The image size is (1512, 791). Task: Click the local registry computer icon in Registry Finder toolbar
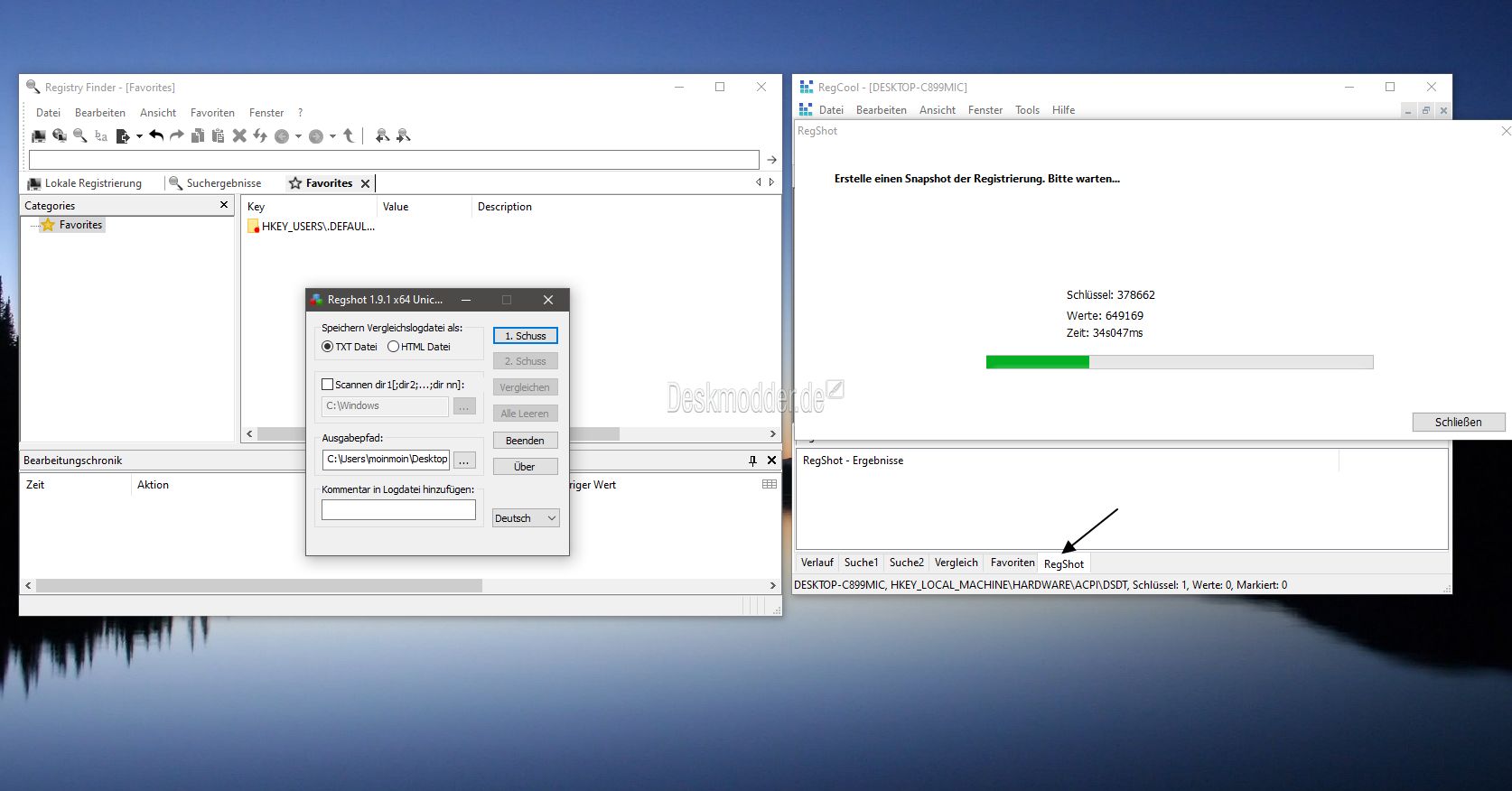point(39,135)
